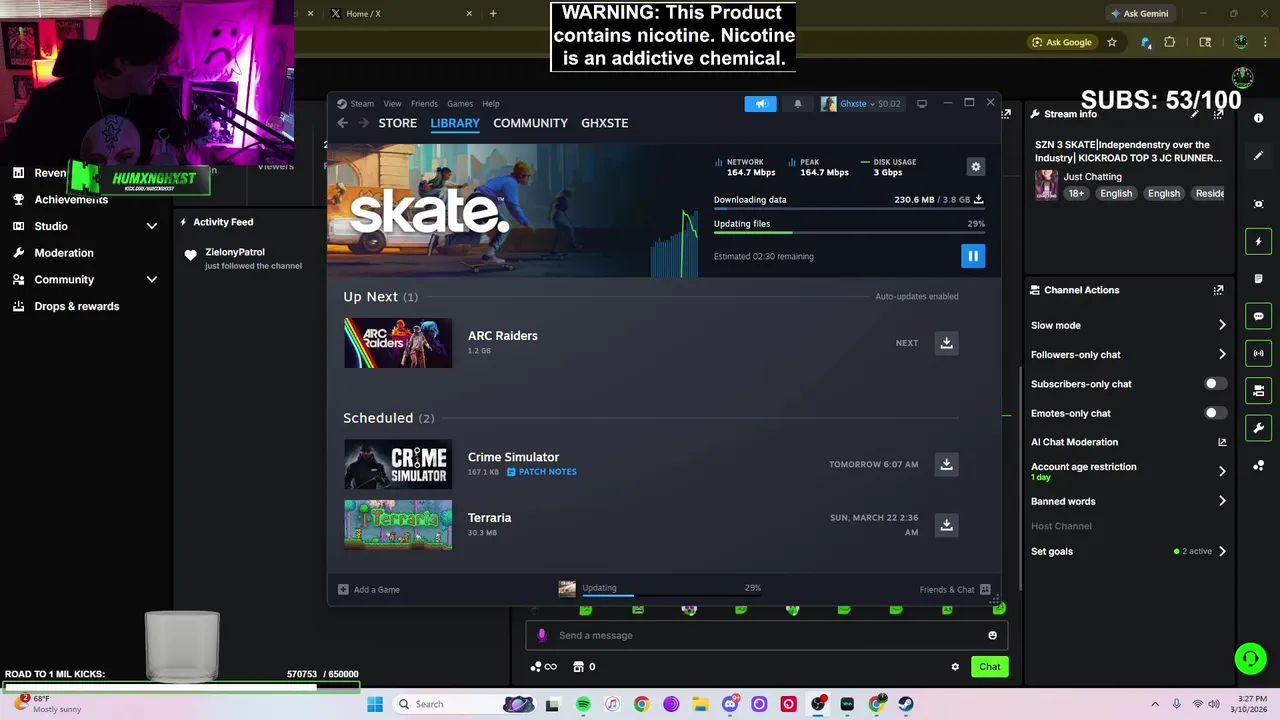Switch to Steam COMMUNITY tab
Viewport: 1280px width, 720px height.
[x=530, y=123]
